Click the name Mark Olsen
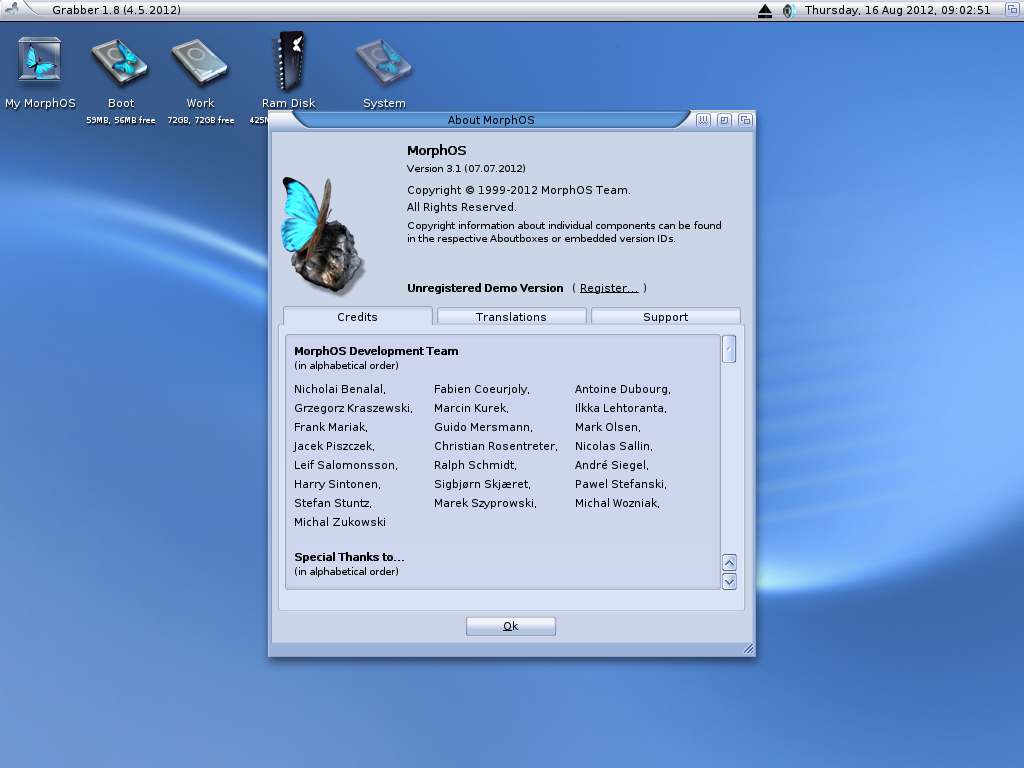The height and width of the screenshot is (768, 1024). tap(607, 427)
